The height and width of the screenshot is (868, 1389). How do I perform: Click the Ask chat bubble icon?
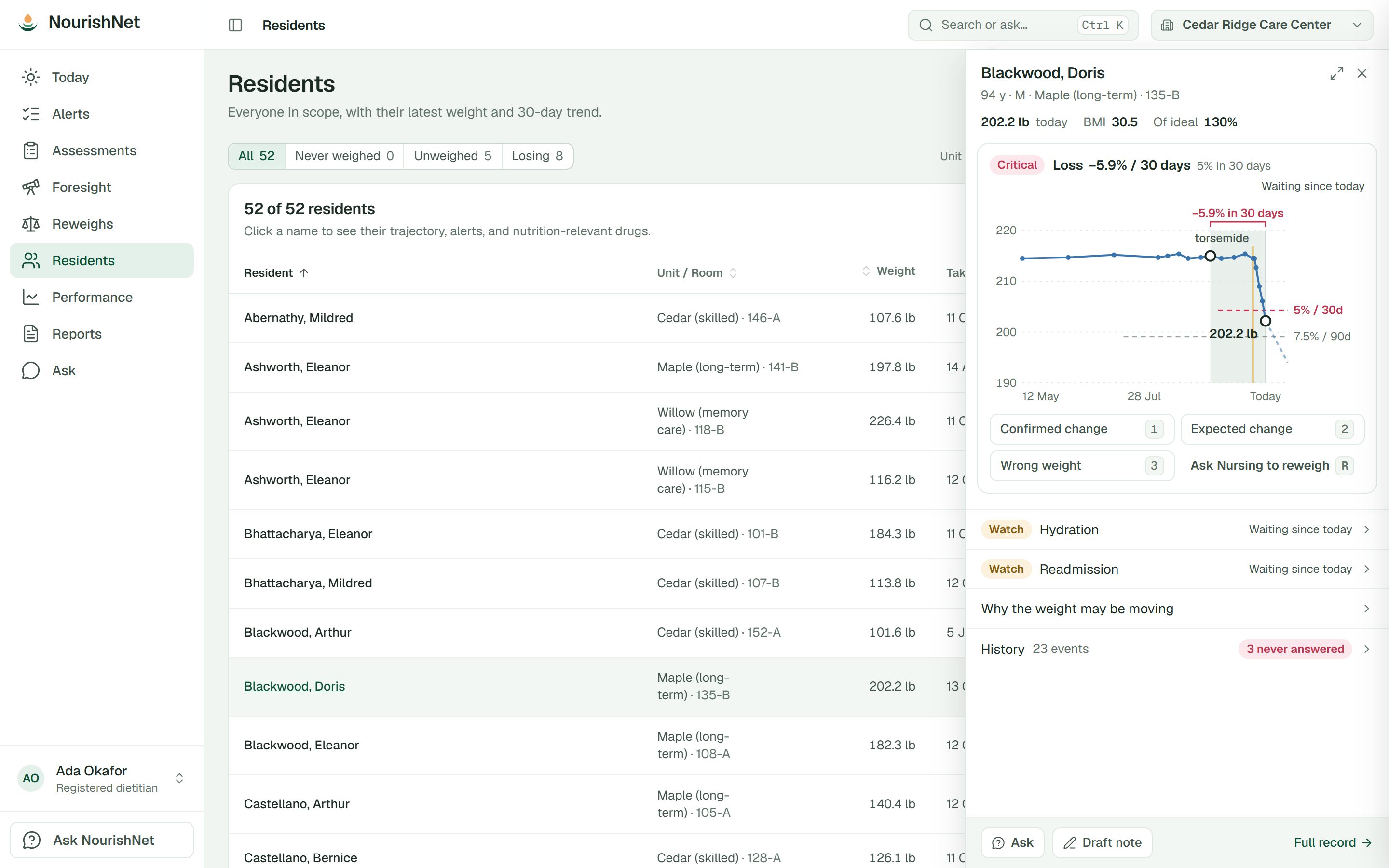coord(30,370)
